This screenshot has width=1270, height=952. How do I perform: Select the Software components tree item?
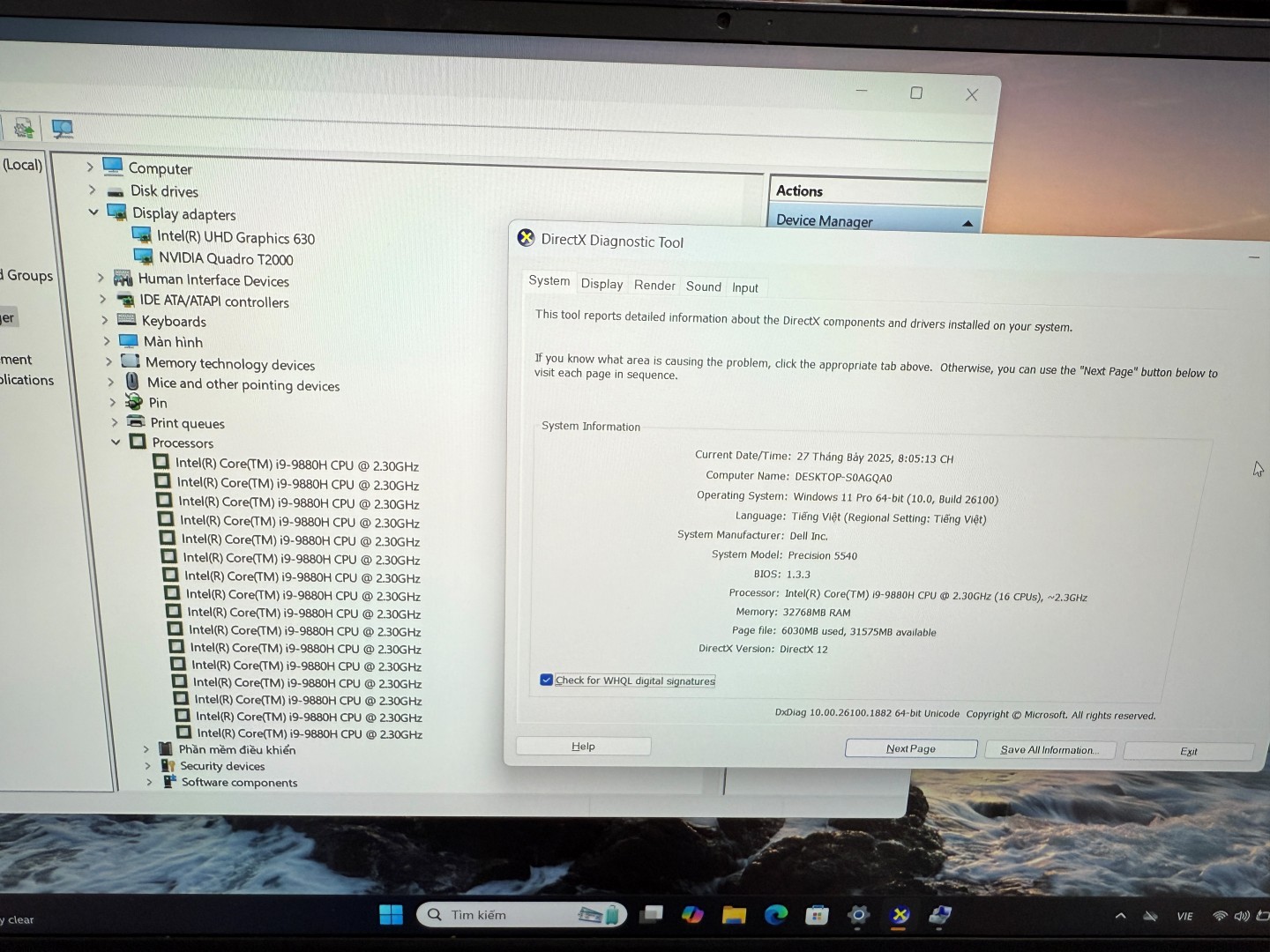[x=239, y=782]
